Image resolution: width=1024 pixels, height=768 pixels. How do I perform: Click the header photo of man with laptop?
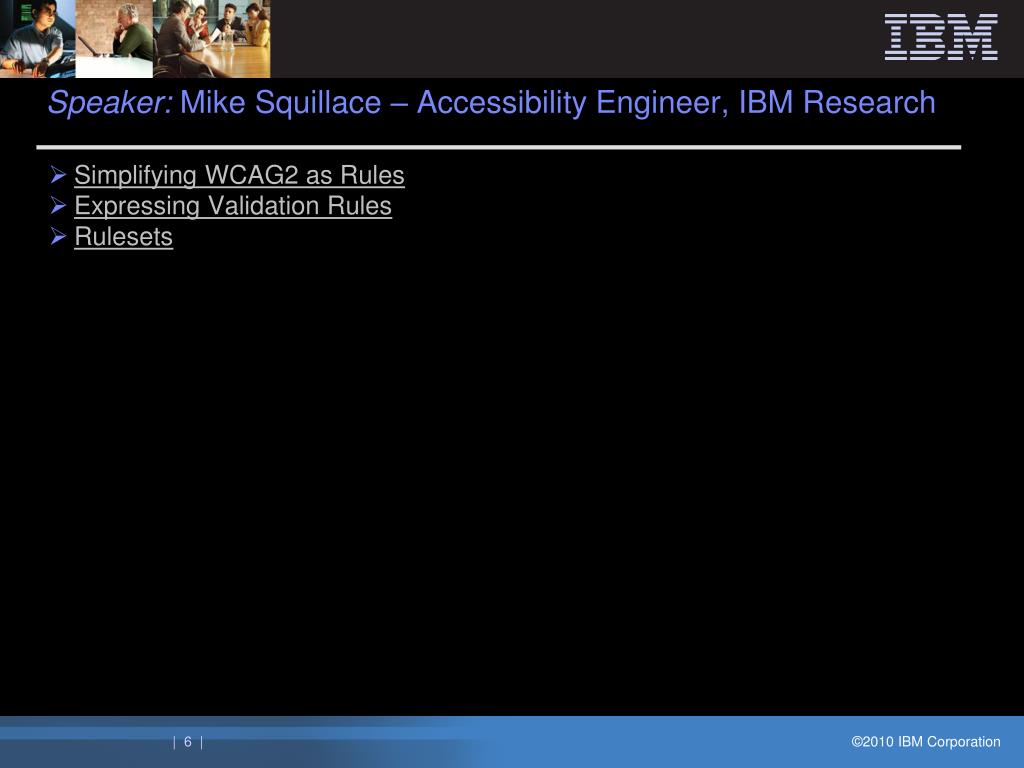pyautogui.click(x=114, y=39)
